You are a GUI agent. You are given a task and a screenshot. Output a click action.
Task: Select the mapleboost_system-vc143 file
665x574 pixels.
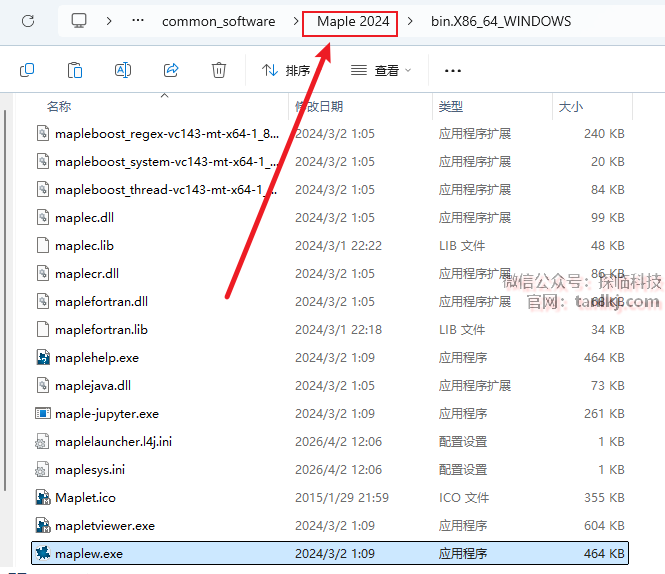coord(167,162)
